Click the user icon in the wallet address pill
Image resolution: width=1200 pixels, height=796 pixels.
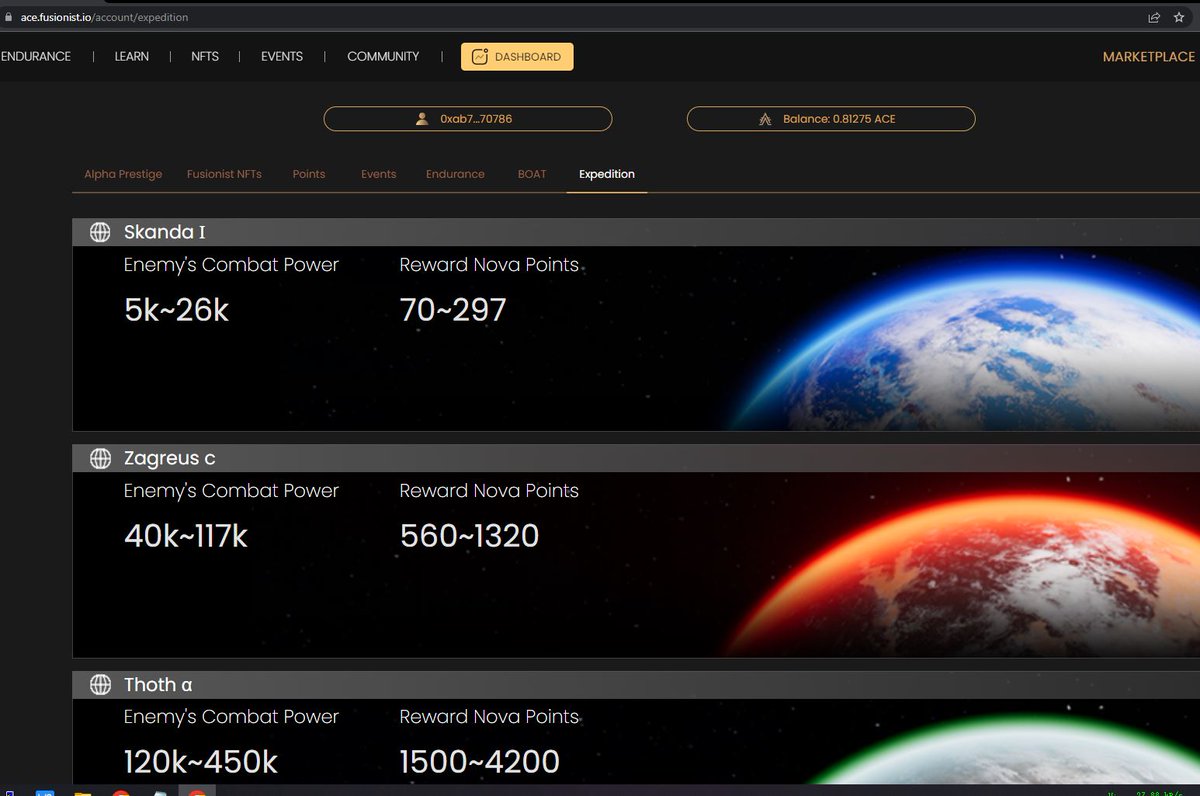422,119
